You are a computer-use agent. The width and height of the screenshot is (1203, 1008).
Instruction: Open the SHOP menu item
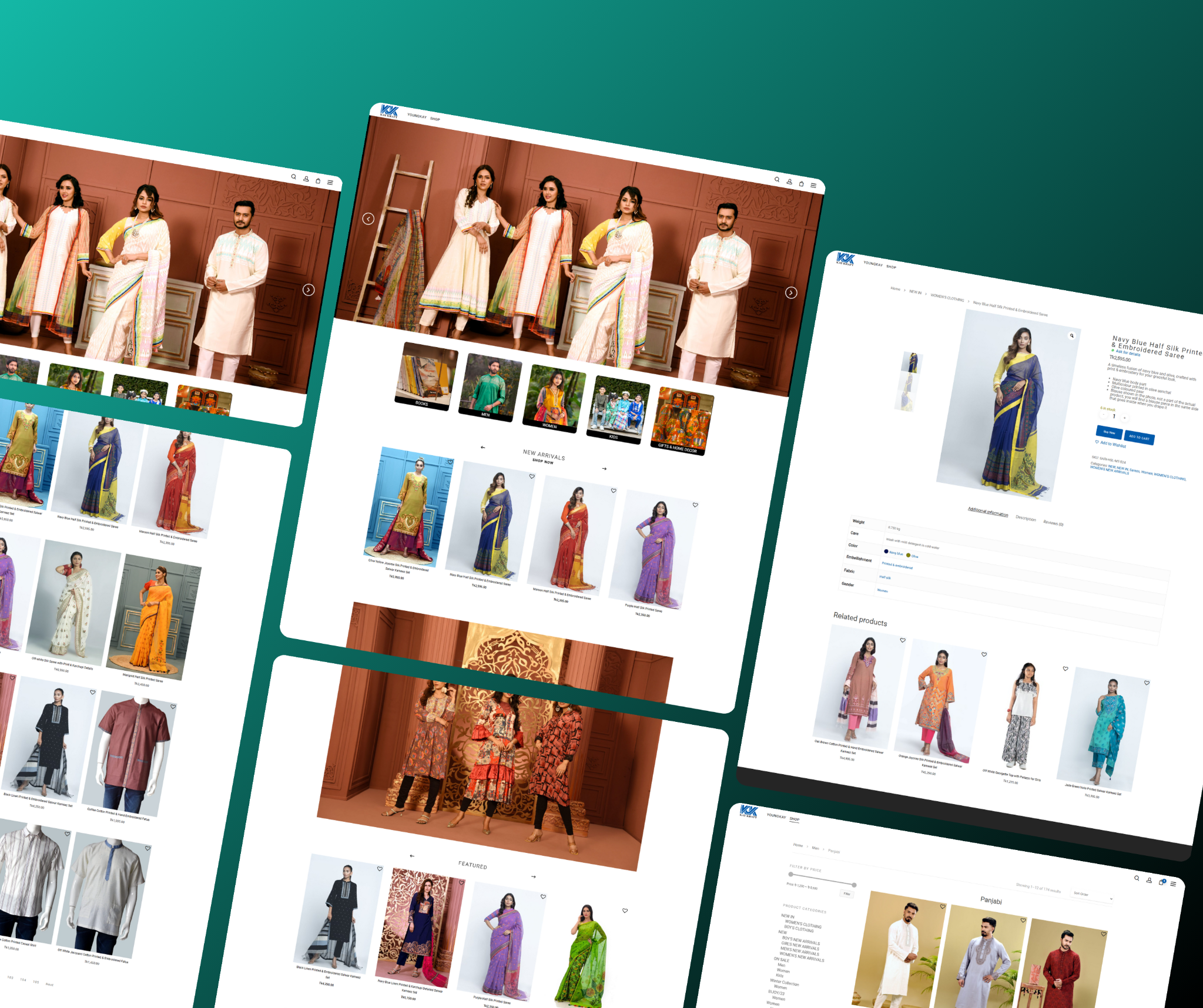pyautogui.click(x=434, y=119)
